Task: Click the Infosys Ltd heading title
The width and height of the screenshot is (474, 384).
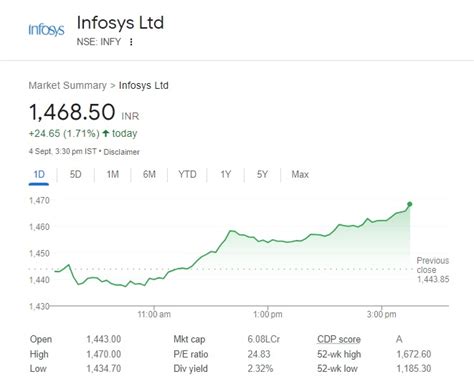Action: (120, 23)
